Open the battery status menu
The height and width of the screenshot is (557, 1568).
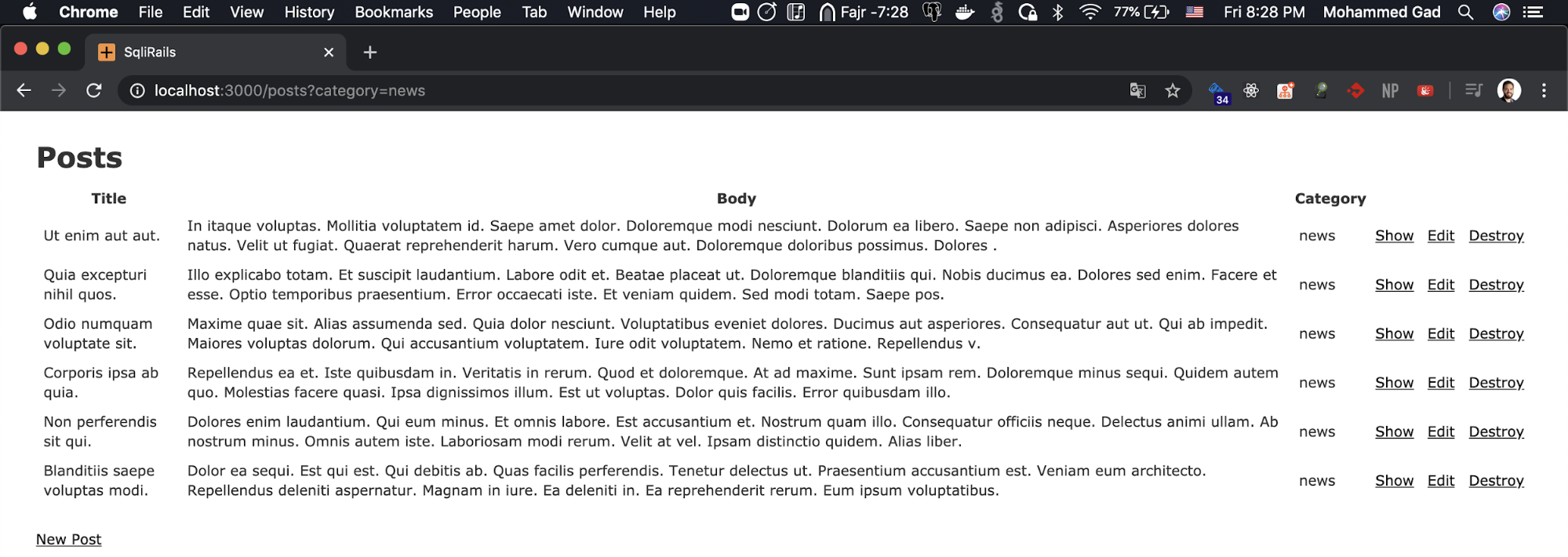click(x=1141, y=12)
